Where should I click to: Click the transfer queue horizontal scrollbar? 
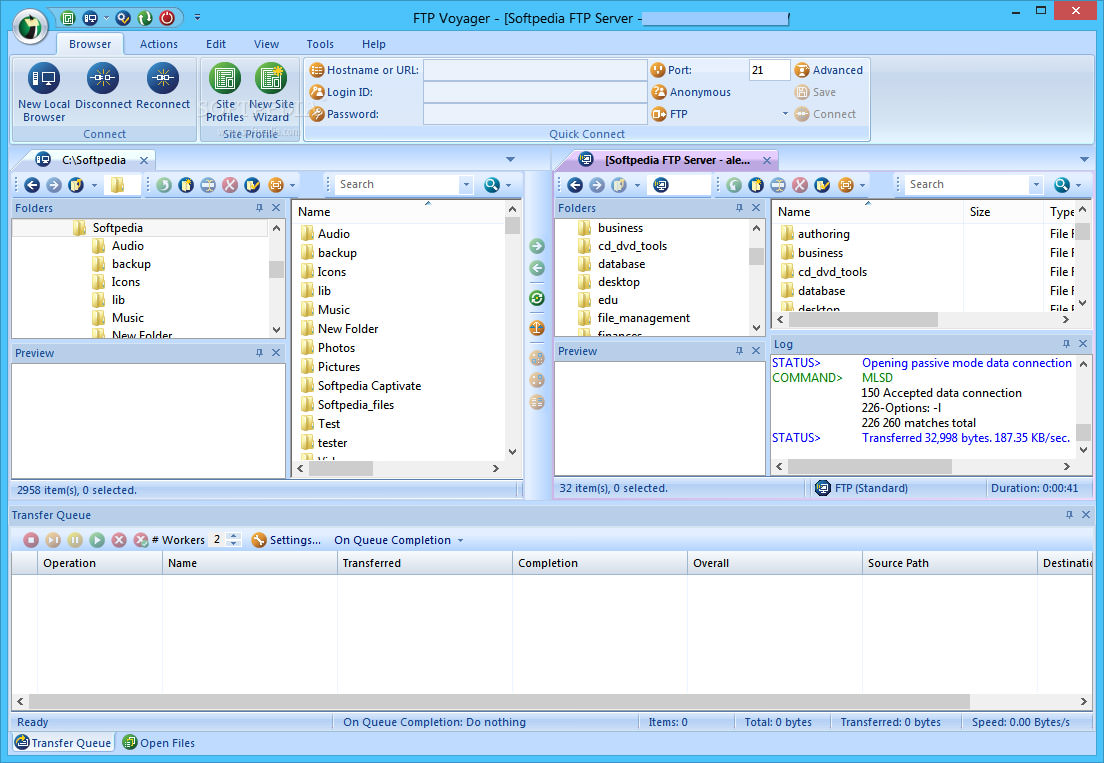(499, 702)
